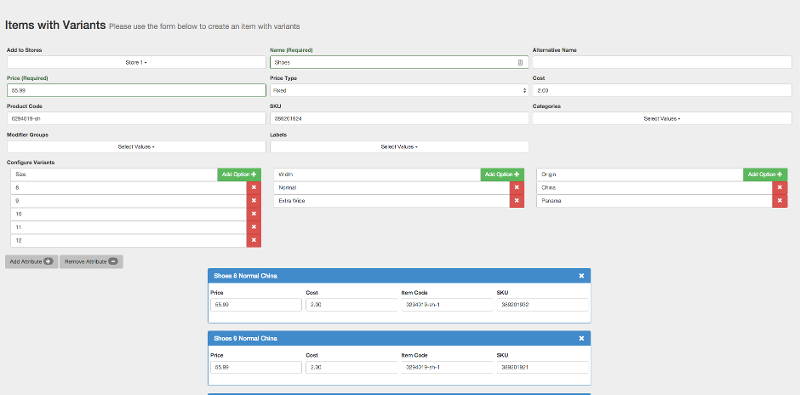Edit the Panama option value field
Image resolution: width=800 pixels, height=395 pixels.
[655, 201]
